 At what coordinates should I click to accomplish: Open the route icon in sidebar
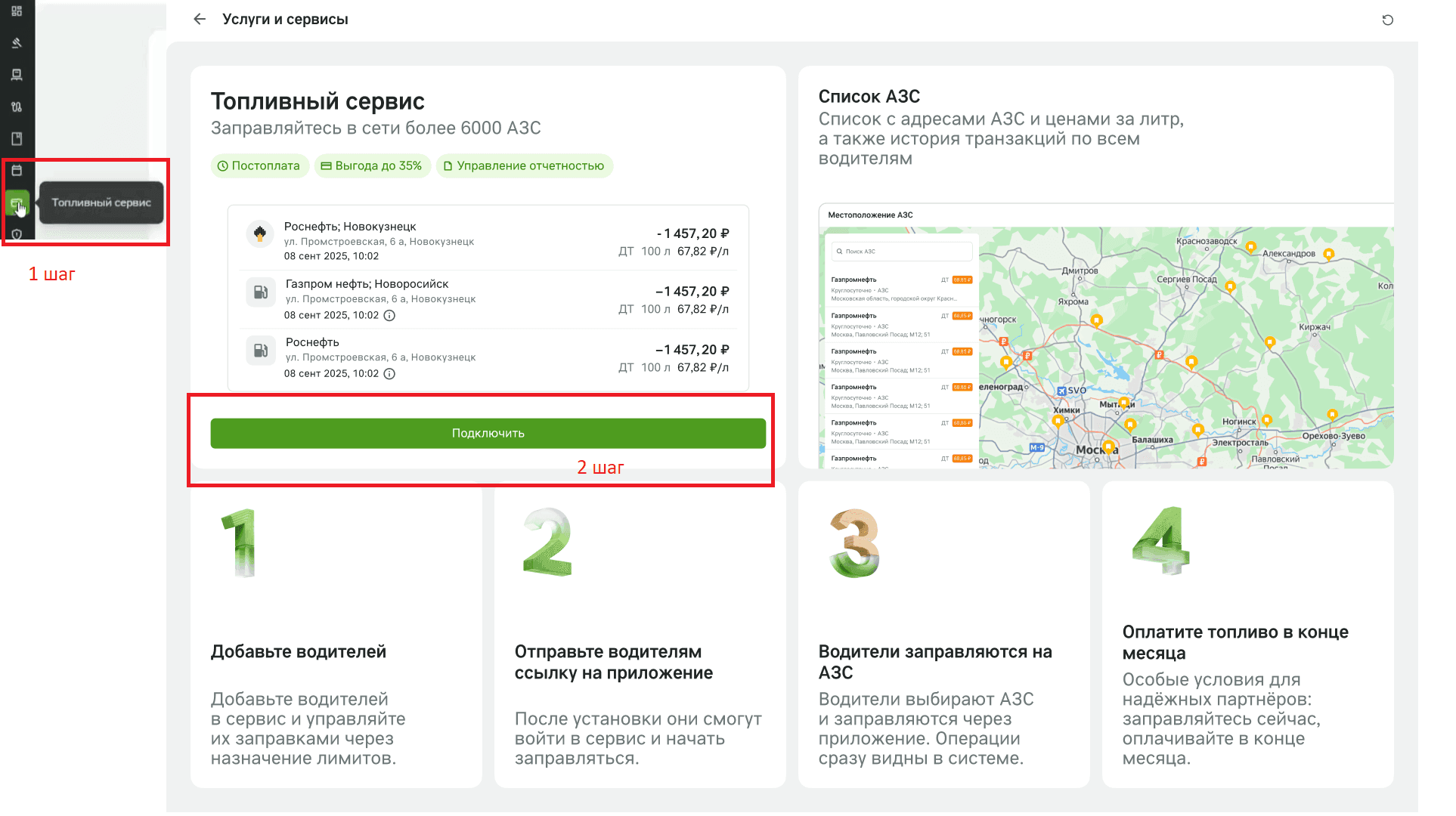pyautogui.click(x=17, y=107)
